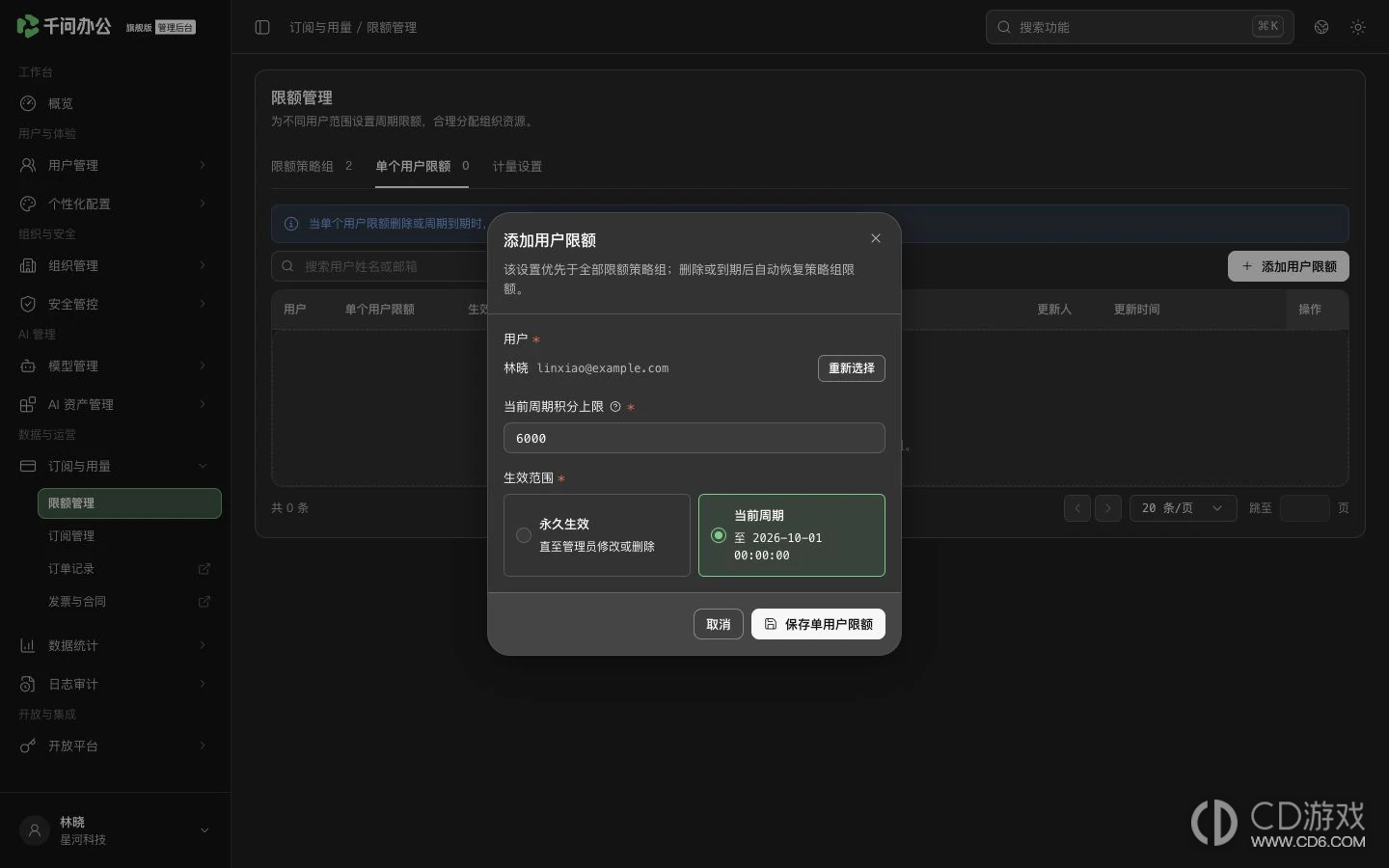Click the 当前周期积分上限 input field

pyautogui.click(x=694, y=438)
